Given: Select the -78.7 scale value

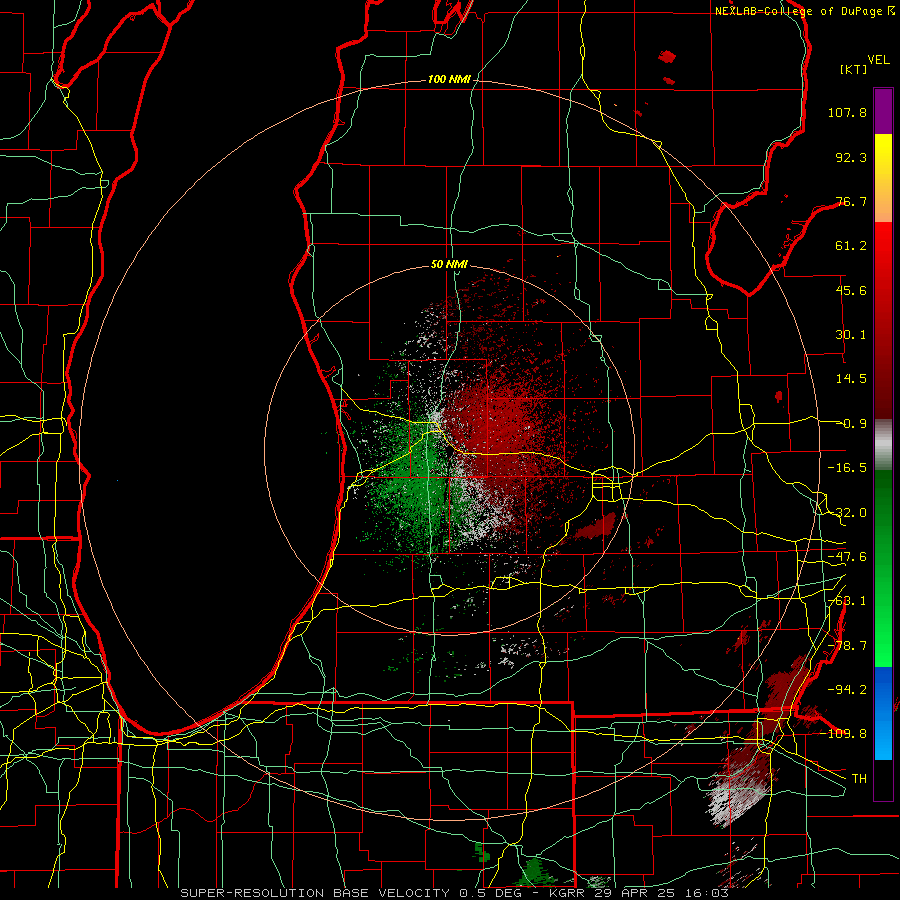Looking at the screenshot, I should point(847,646).
